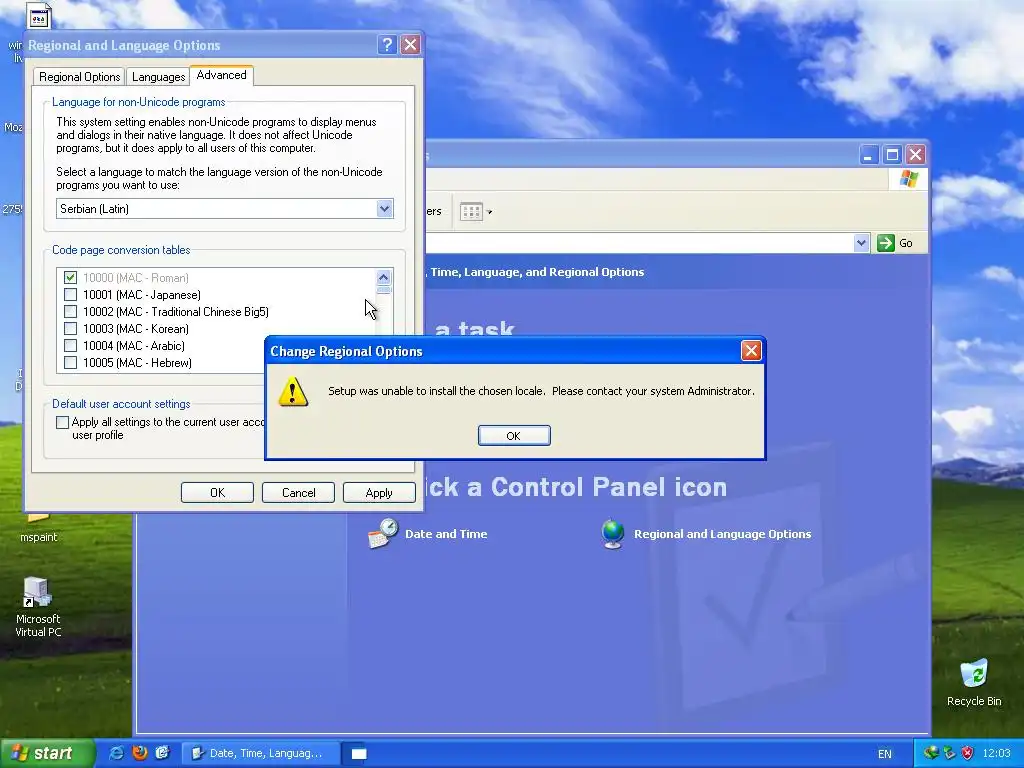This screenshot has width=1024, height=768.
Task: Close the Change Regional Options error dialog
Action: pos(751,351)
